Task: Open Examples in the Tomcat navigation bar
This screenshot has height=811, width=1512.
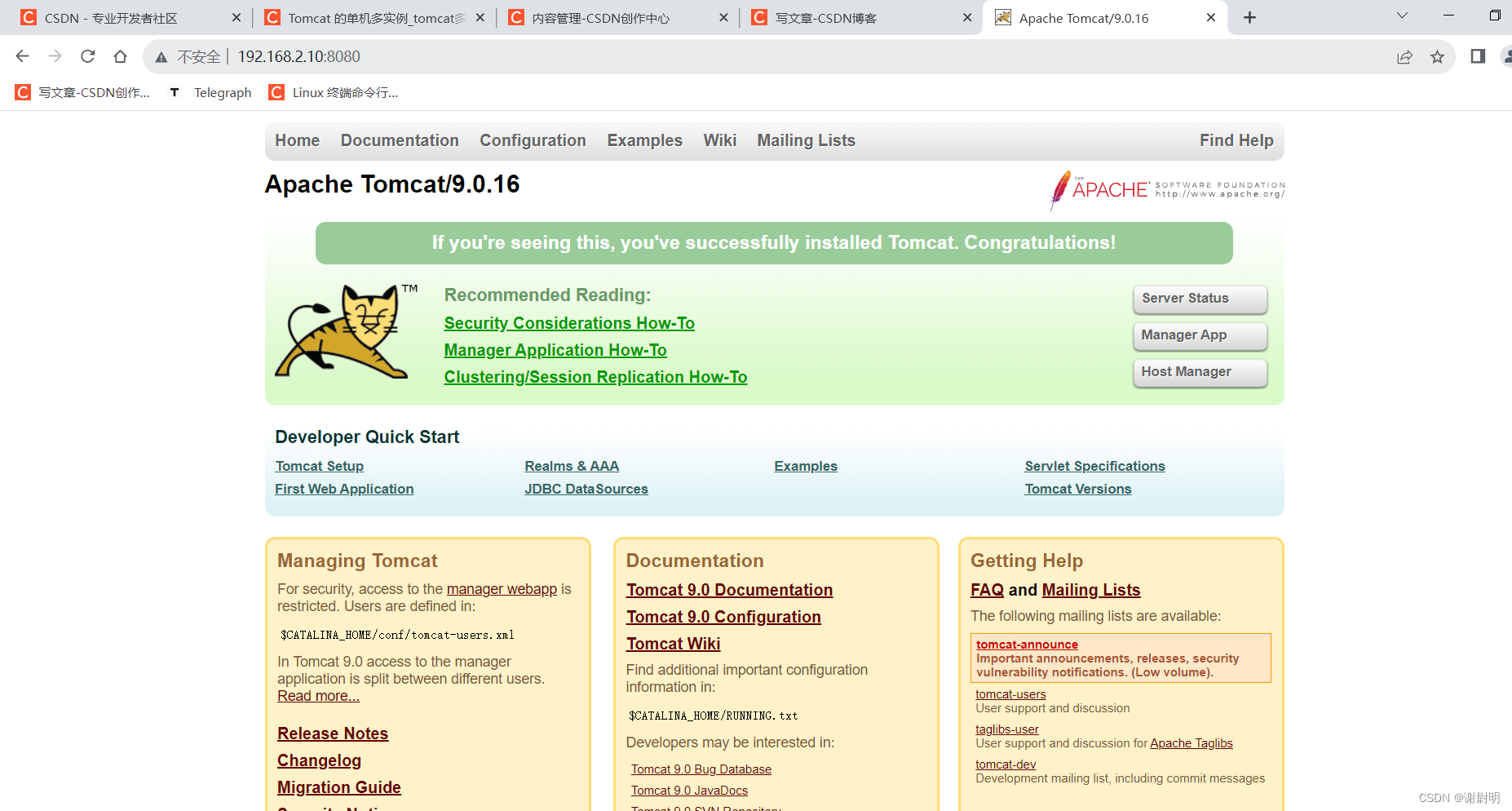Action: pos(644,140)
